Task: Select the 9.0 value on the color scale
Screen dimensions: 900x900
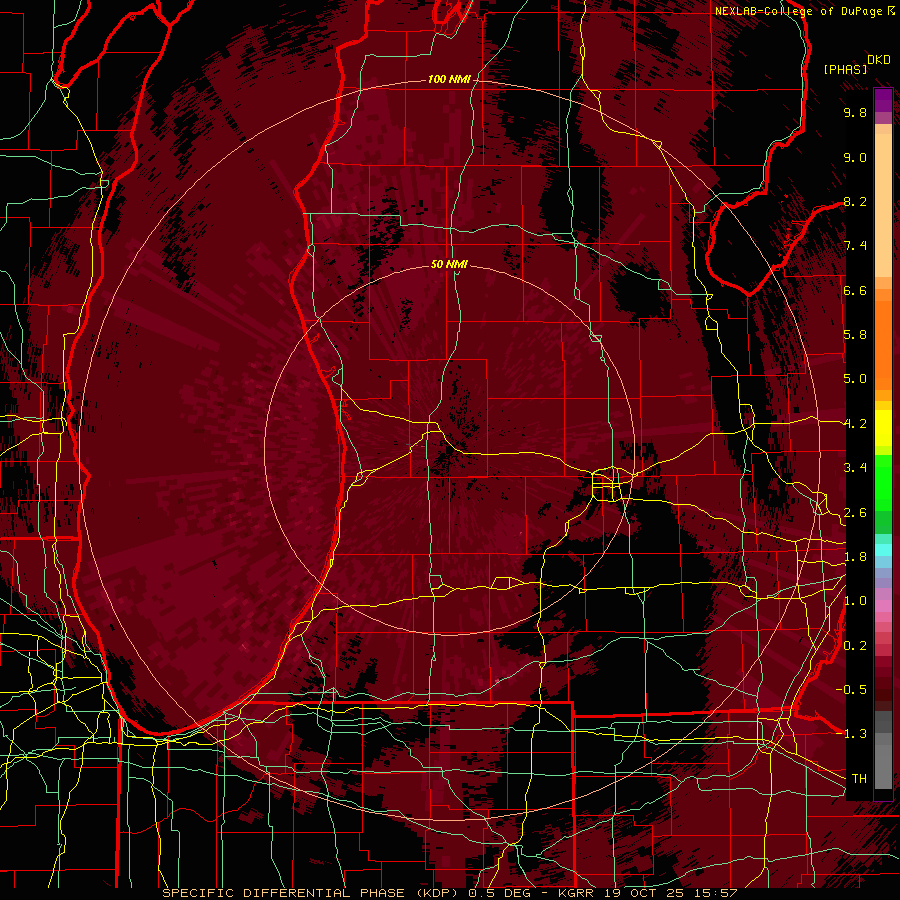Action: tap(855, 157)
